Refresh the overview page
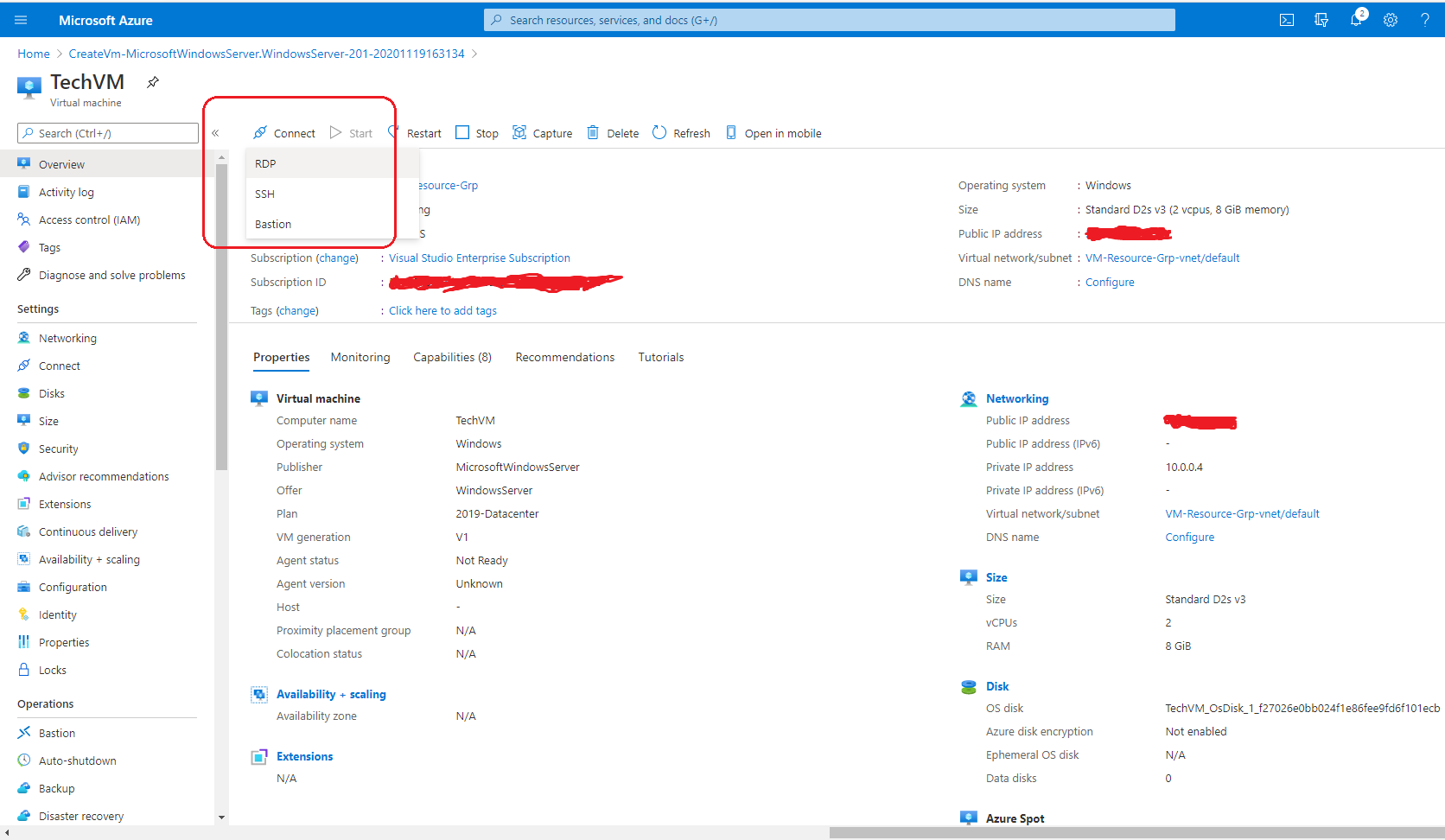This screenshot has height=840, width=1445. (681, 133)
